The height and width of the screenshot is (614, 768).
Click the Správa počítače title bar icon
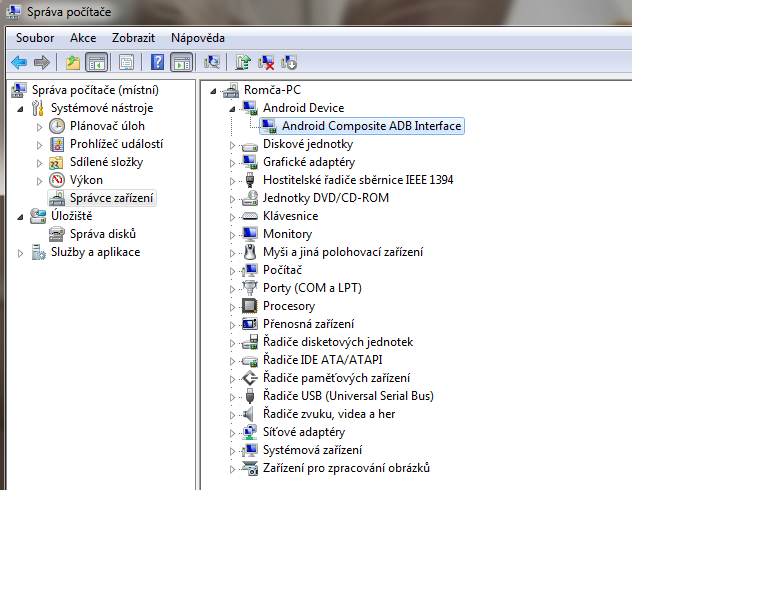coord(14,11)
